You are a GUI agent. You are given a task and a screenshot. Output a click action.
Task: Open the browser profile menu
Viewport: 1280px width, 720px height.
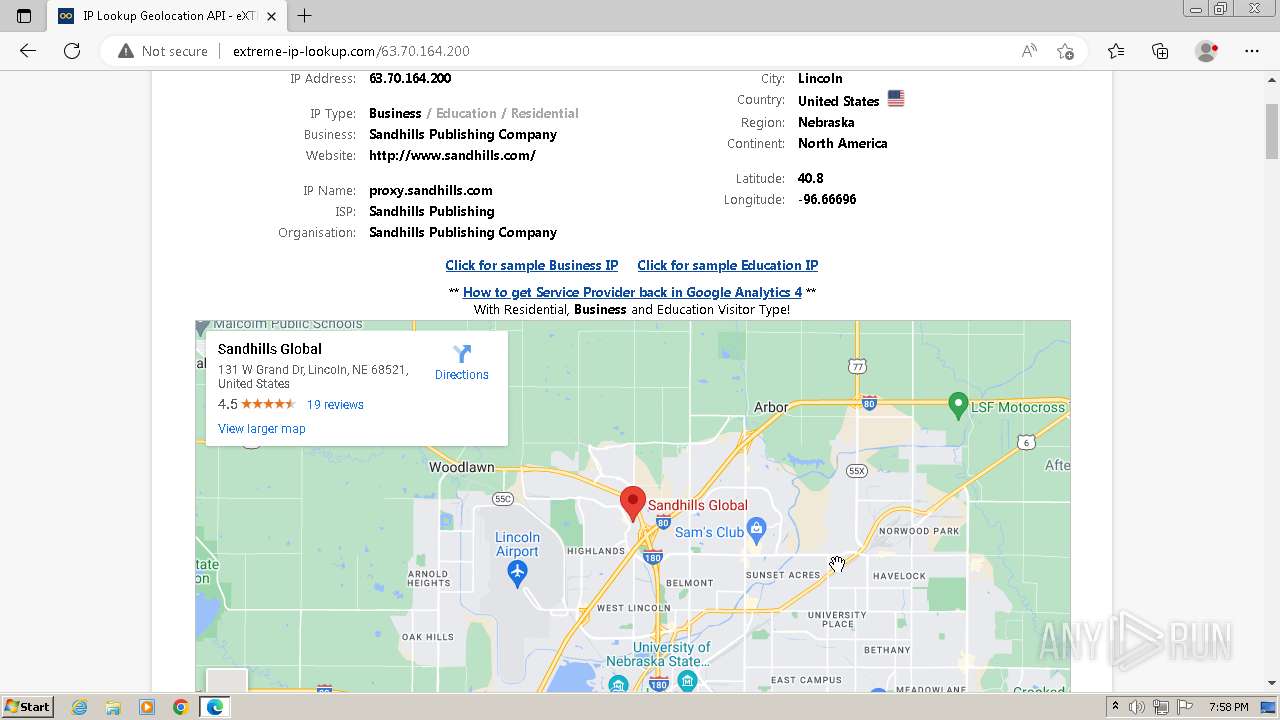click(1207, 51)
